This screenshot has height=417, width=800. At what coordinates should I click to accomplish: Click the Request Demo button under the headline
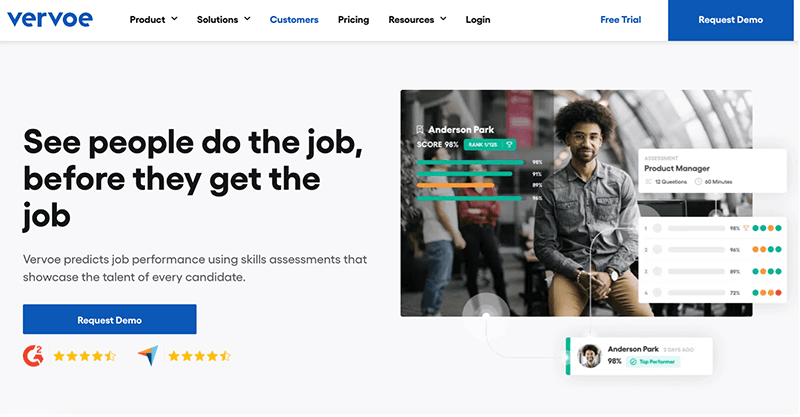tap(110, 320)
